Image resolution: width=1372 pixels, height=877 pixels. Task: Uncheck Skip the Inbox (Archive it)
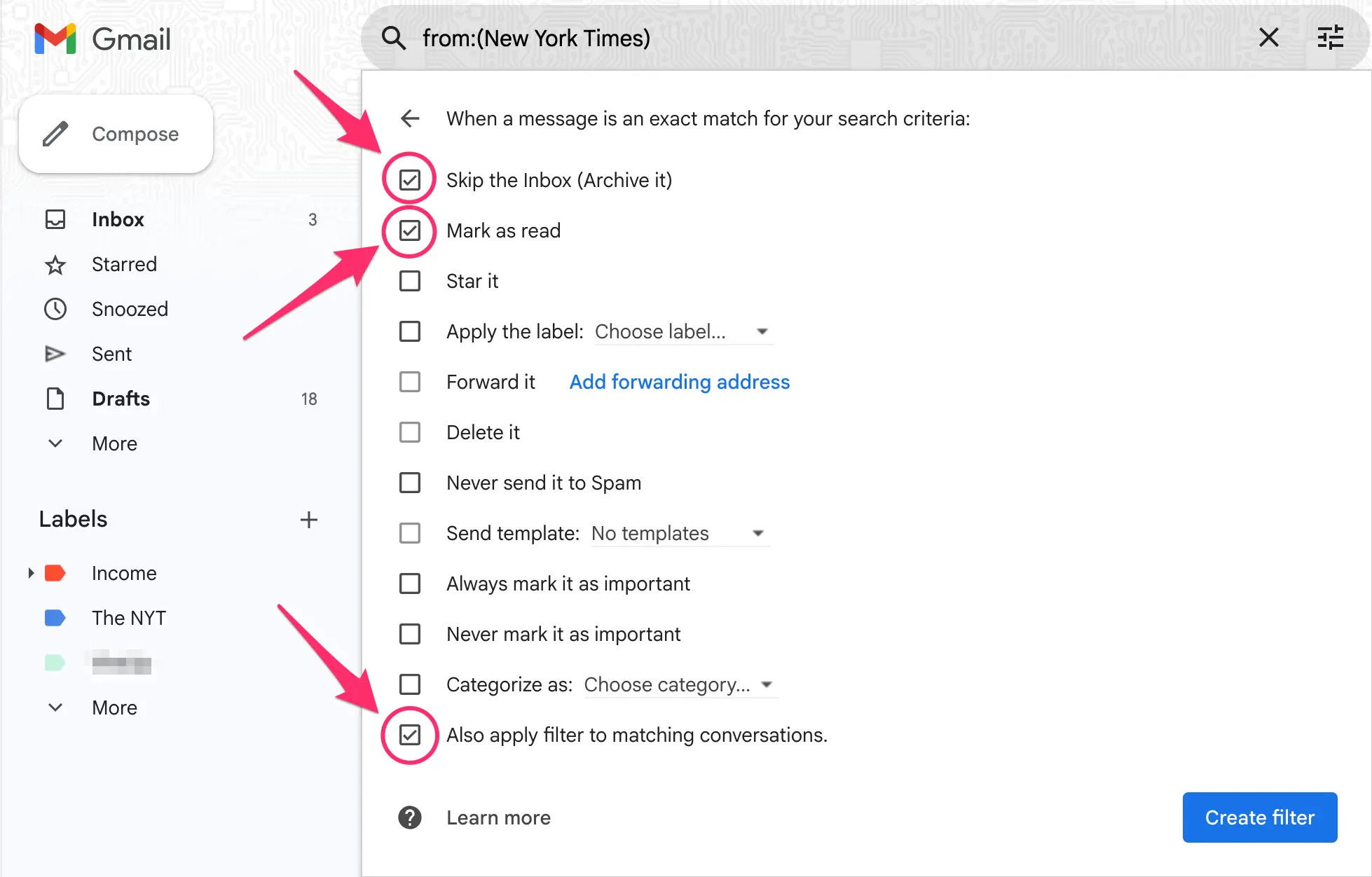tap(410, 179)
